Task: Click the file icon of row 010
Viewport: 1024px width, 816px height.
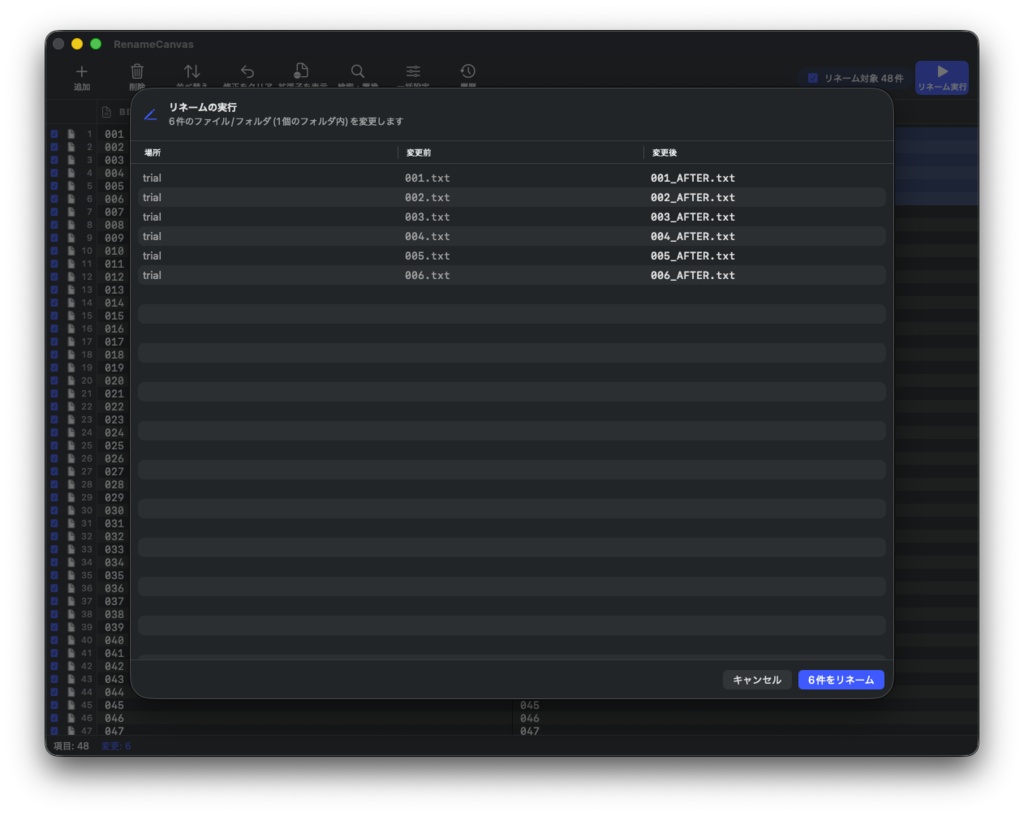Action: 71,251
